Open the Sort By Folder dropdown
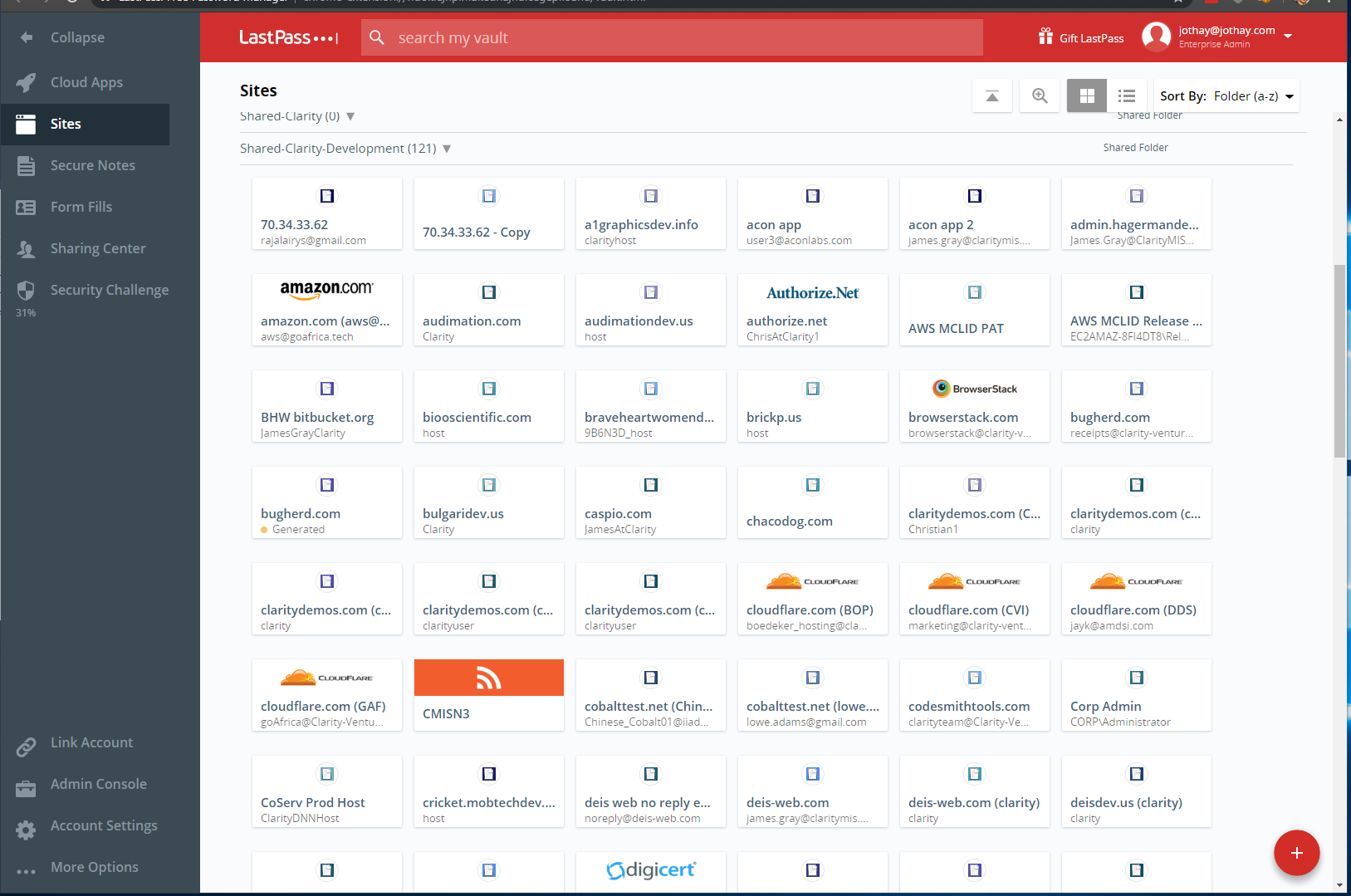Image resolution: width=1351 pixels, height=896 pixels. click(x=1226, y=96)
